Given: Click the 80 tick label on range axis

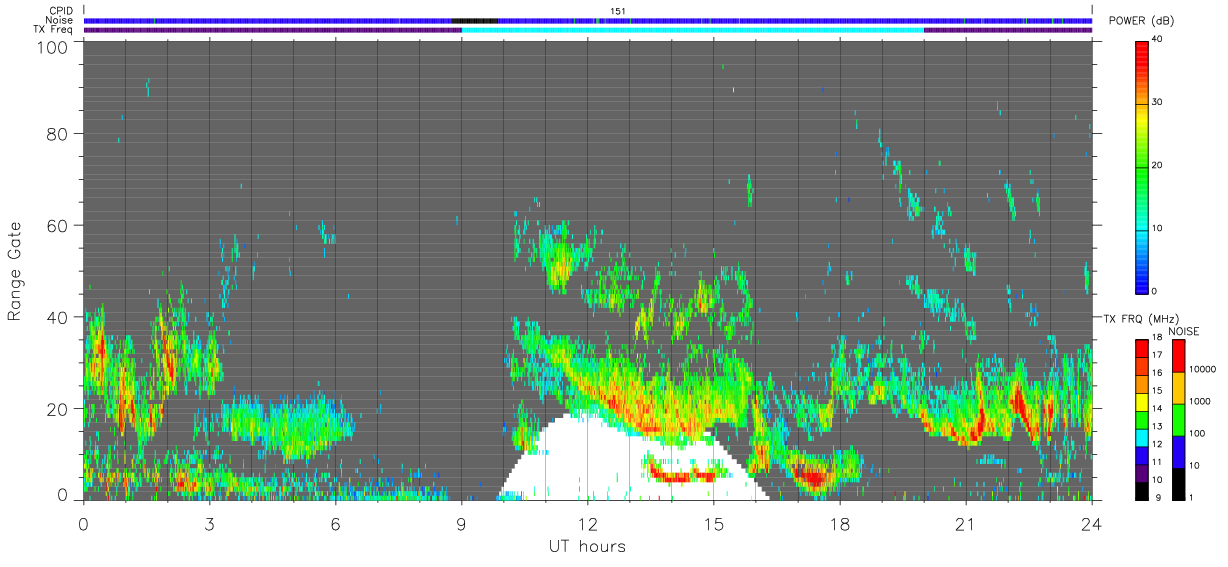Looking at the screenshot, I should [57, 133].
